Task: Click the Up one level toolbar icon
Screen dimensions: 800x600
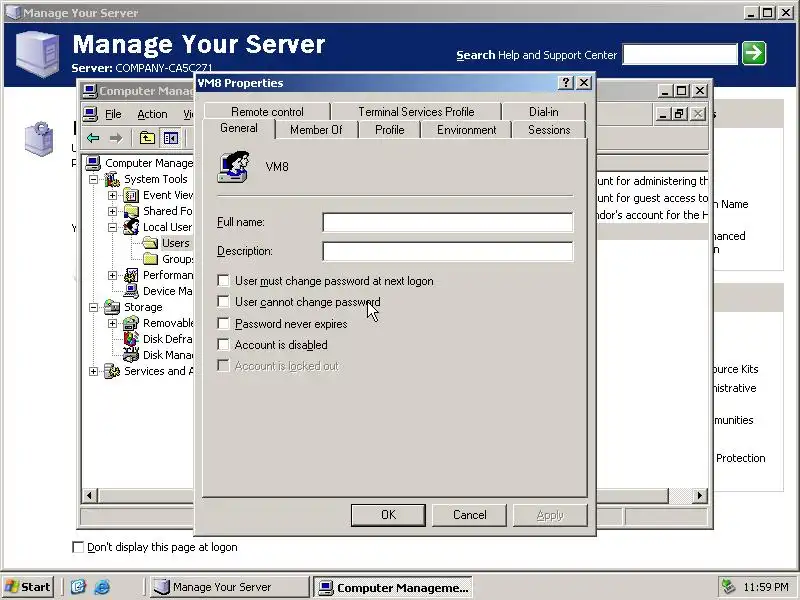Action: 147,138
